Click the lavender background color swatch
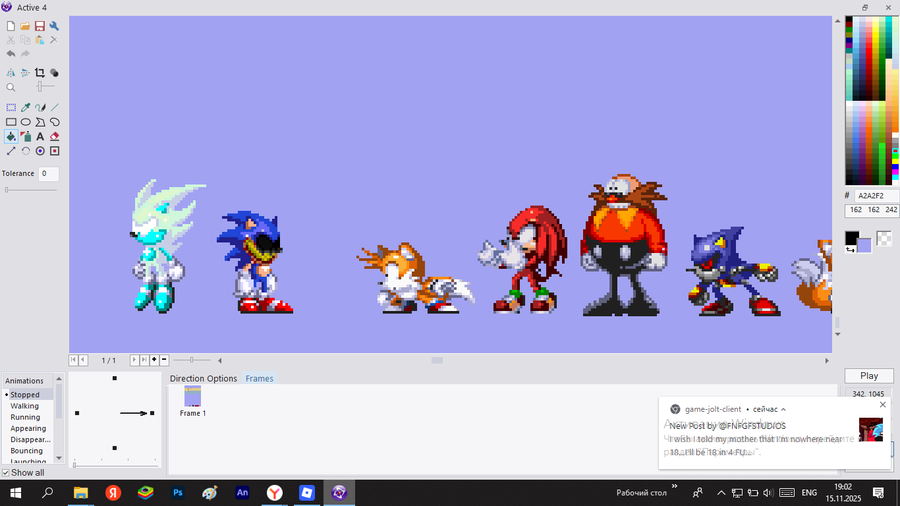Image resolution: width=900 pixels, height=506 pixels. [x=866, y=247]
